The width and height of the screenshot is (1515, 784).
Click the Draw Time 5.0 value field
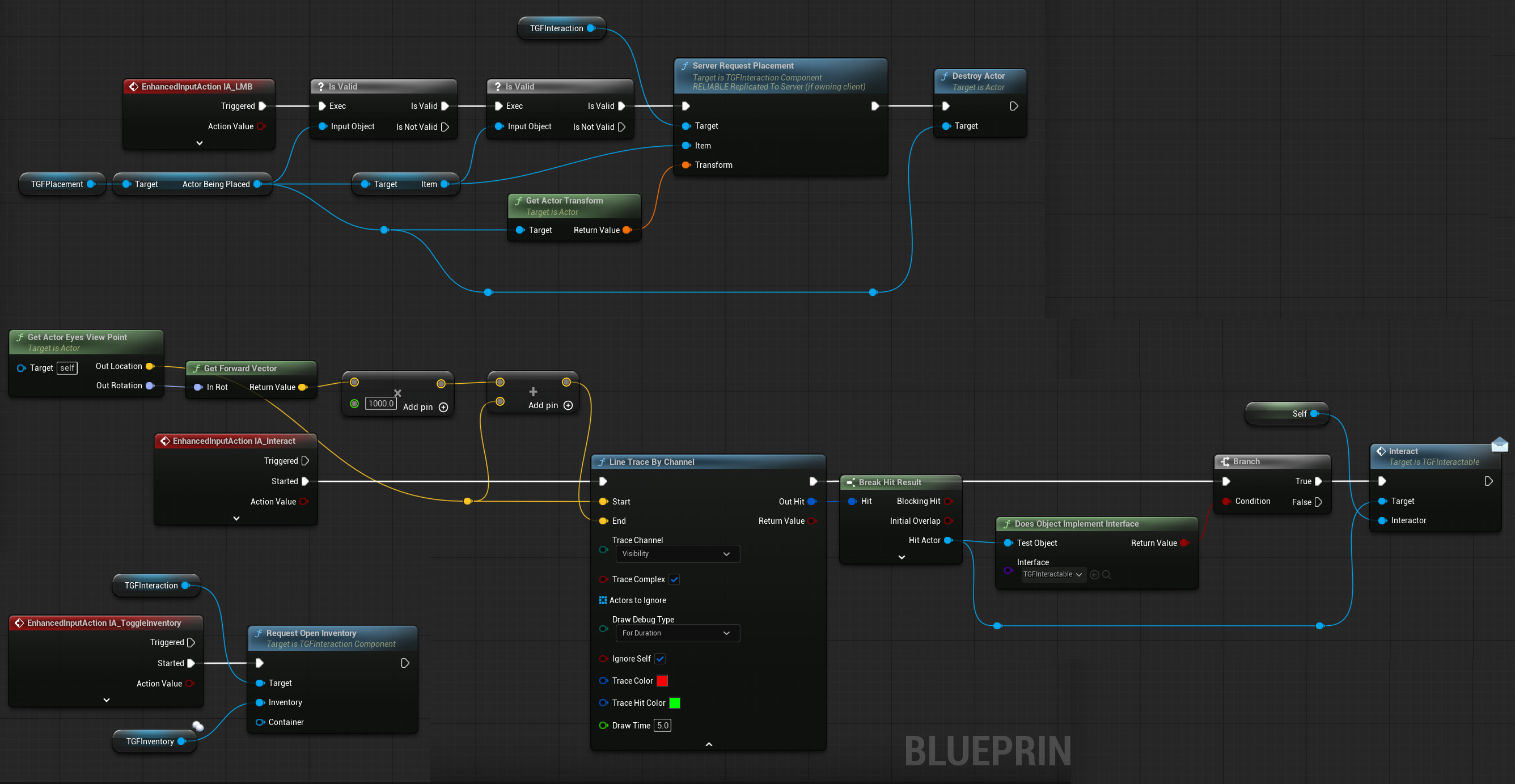(662, 725)
